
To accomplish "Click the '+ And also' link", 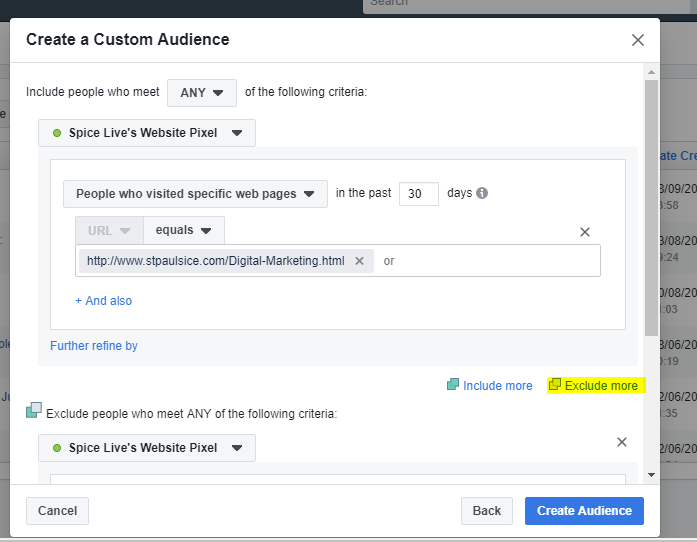I will (104, 301).
